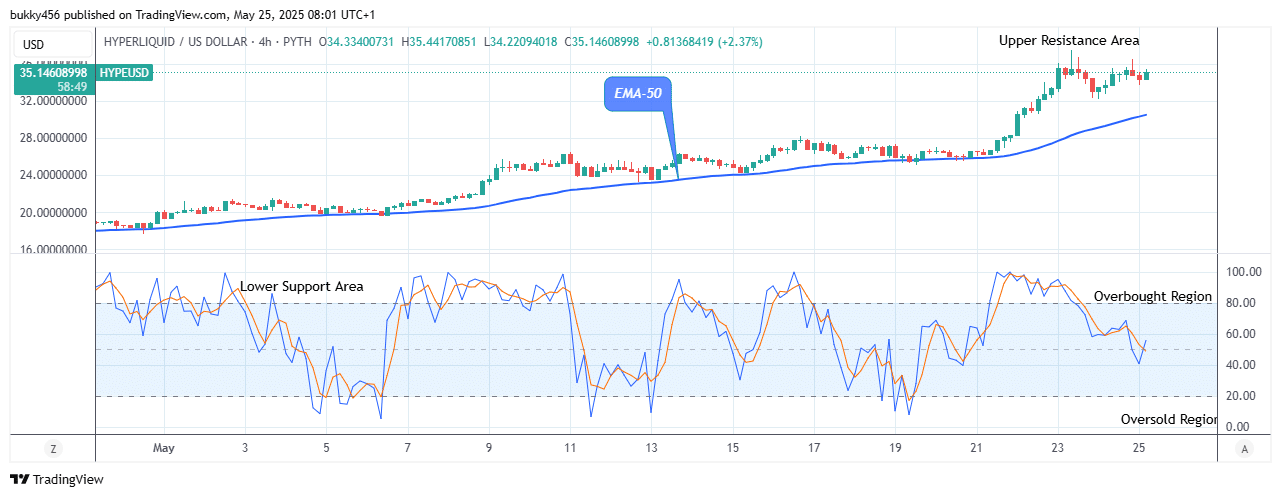
Task: Click the TradingView footer text
Action: (x=68, y=480)
